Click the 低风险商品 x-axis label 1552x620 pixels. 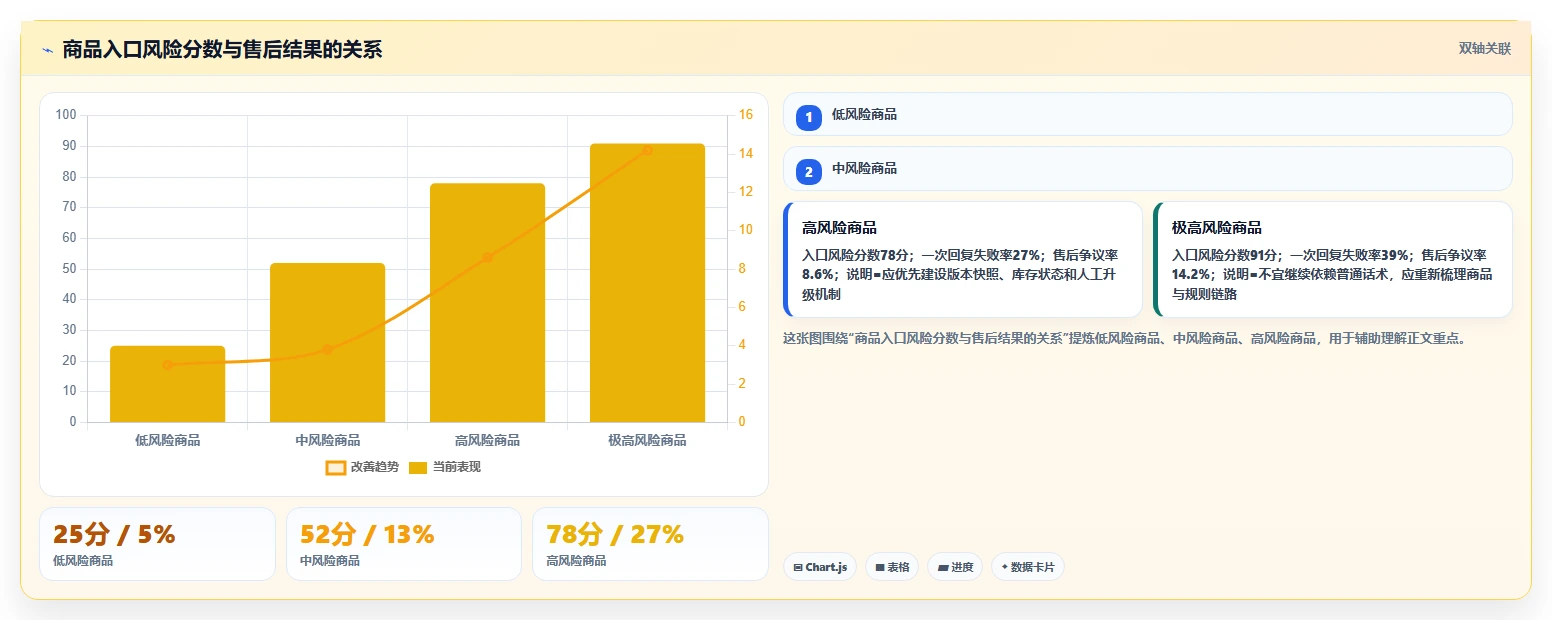[x=168, y=441]
